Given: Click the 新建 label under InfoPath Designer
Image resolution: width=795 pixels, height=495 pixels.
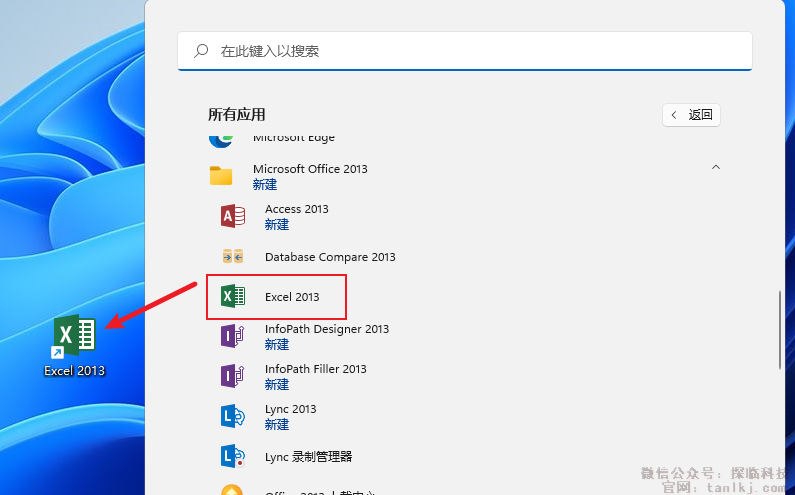Looking at the screenshot, I should tap(277, 345).
